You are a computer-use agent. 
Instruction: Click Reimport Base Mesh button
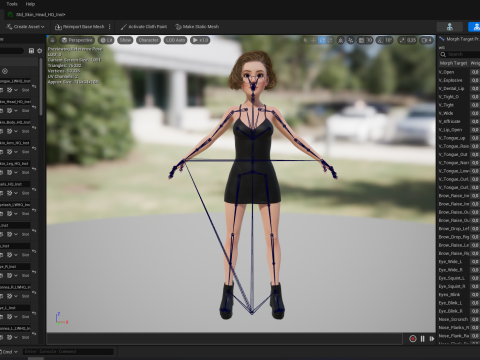pyautogui.click(x=80, y=27)
